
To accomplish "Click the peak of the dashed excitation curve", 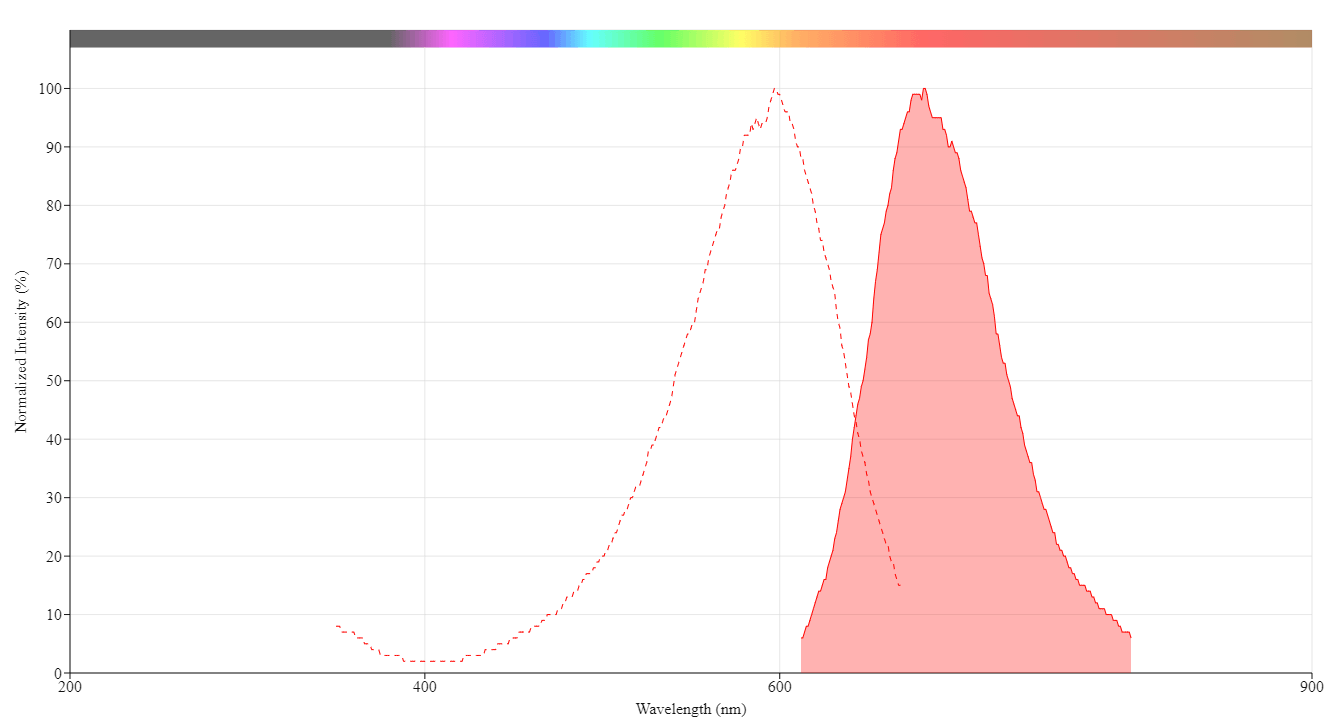I will point(775,89).
